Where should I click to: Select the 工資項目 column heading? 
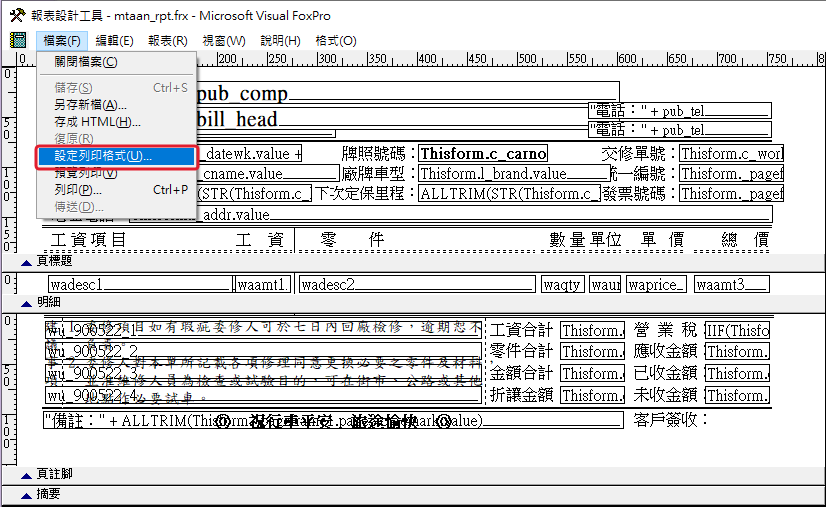click(x=89, y=240)
